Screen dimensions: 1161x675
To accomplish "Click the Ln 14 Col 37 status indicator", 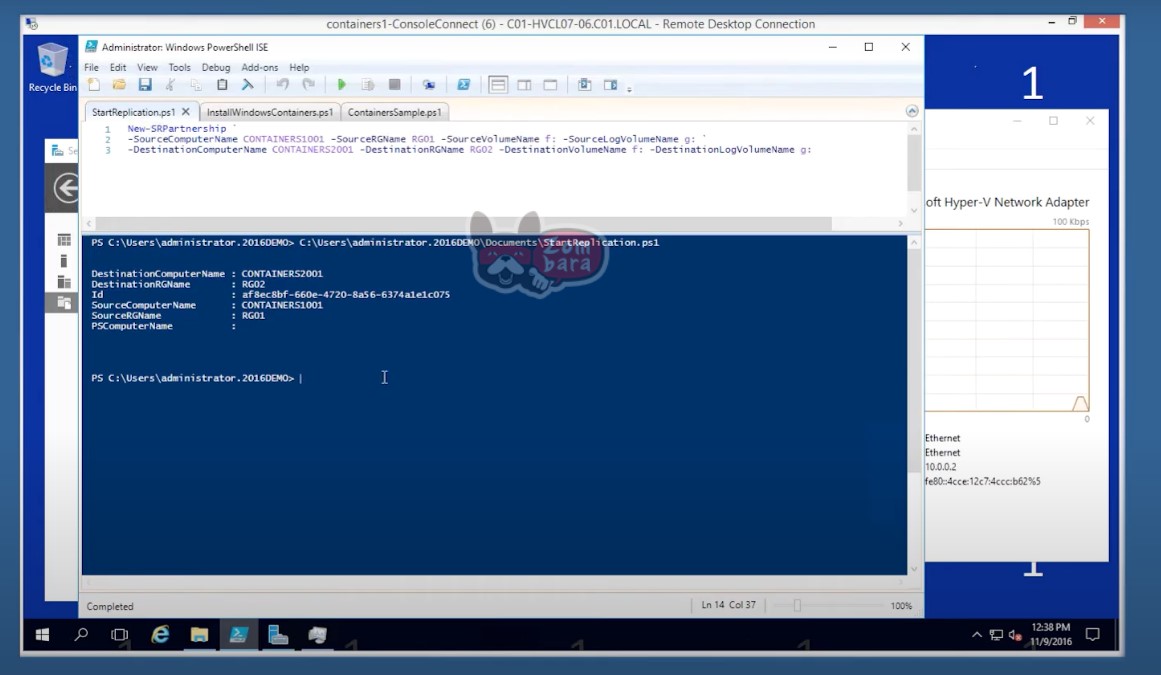I will coord(729,605).
